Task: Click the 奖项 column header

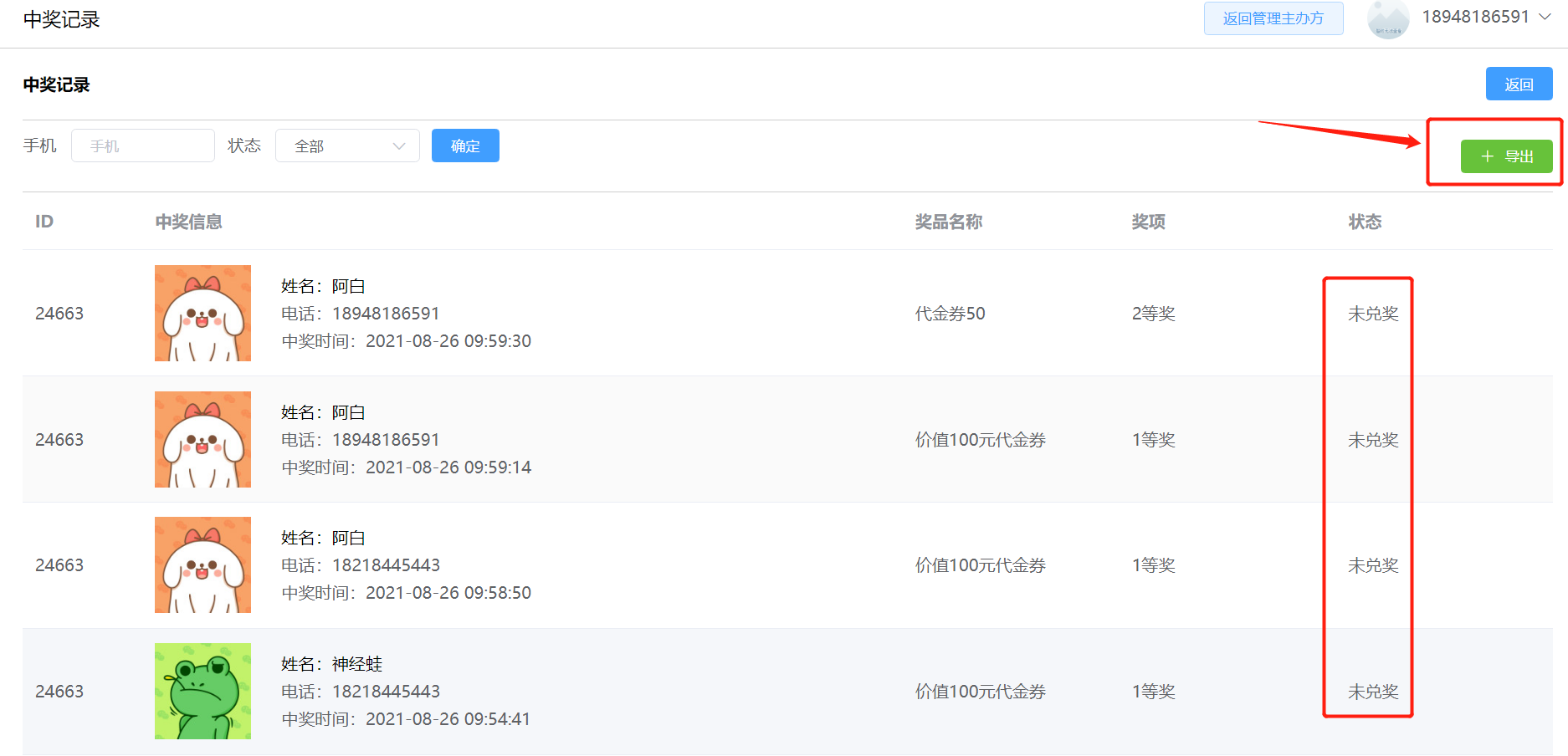Action: [x=1148, y=222]
